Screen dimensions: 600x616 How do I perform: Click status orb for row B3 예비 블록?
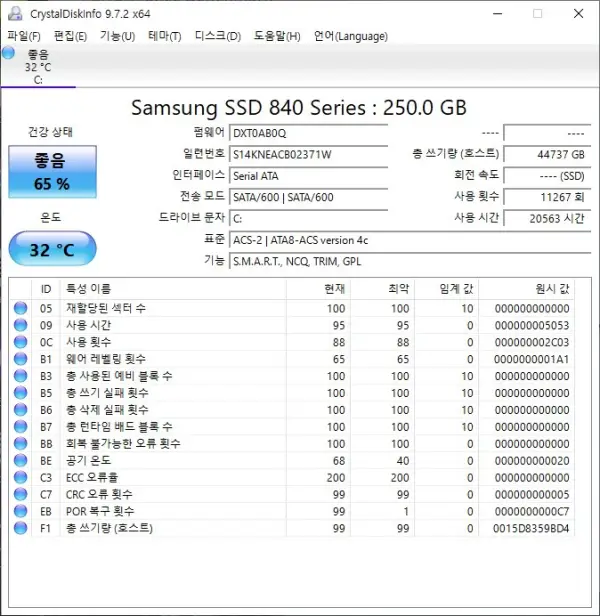point(20,376)
